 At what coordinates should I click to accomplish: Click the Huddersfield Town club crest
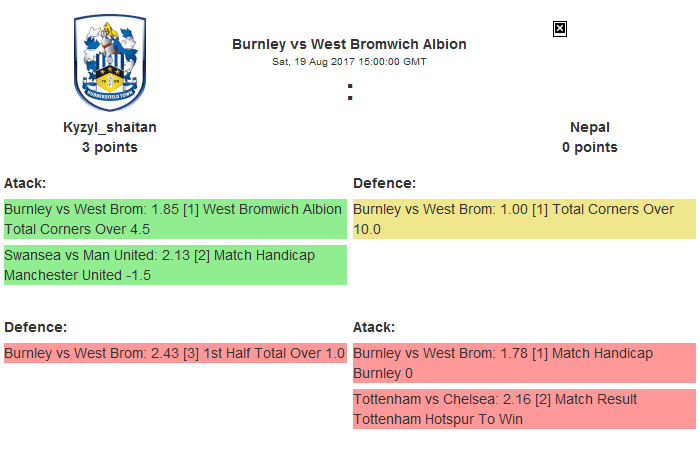110,62
